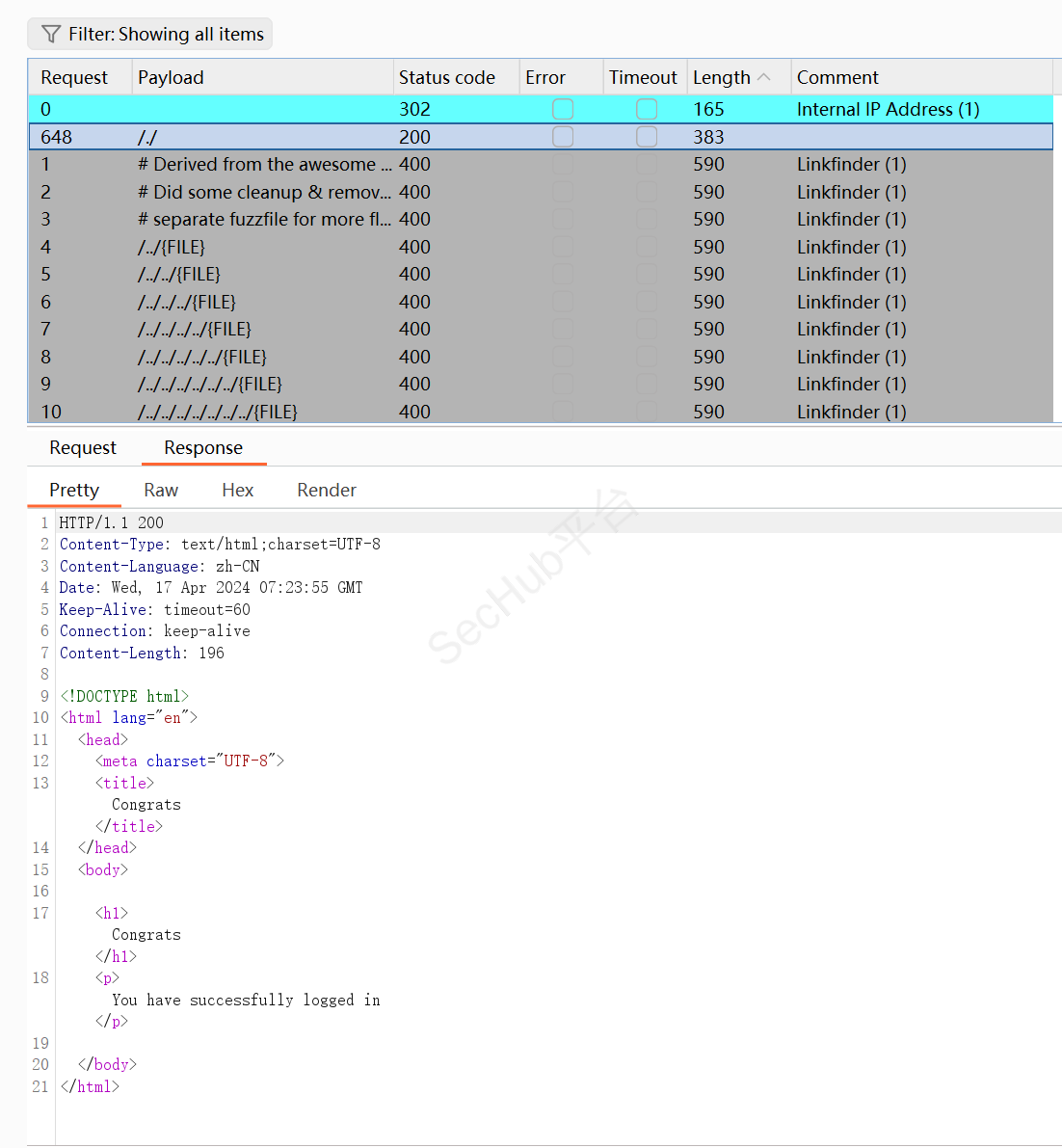Click the Comment column header
The image size is (1062, 1148).
coord(837,77)
